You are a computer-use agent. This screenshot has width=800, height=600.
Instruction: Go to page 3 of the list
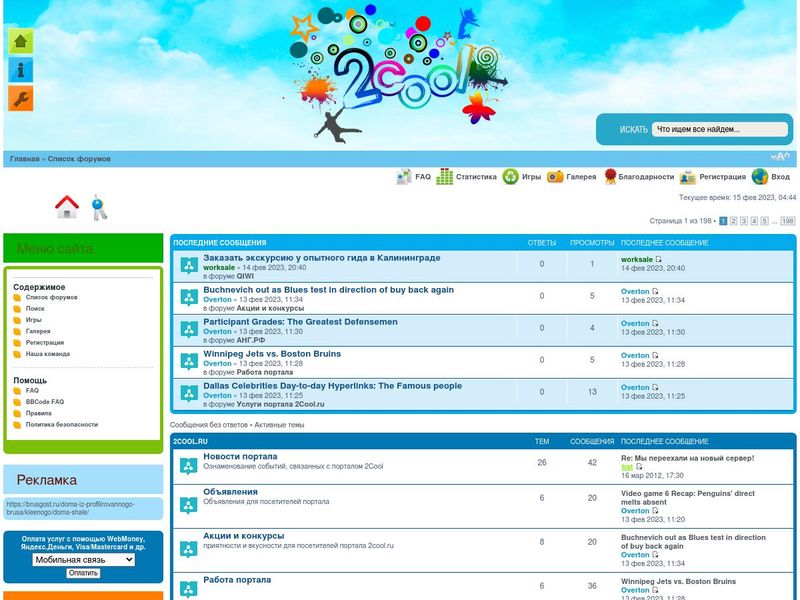744,221
